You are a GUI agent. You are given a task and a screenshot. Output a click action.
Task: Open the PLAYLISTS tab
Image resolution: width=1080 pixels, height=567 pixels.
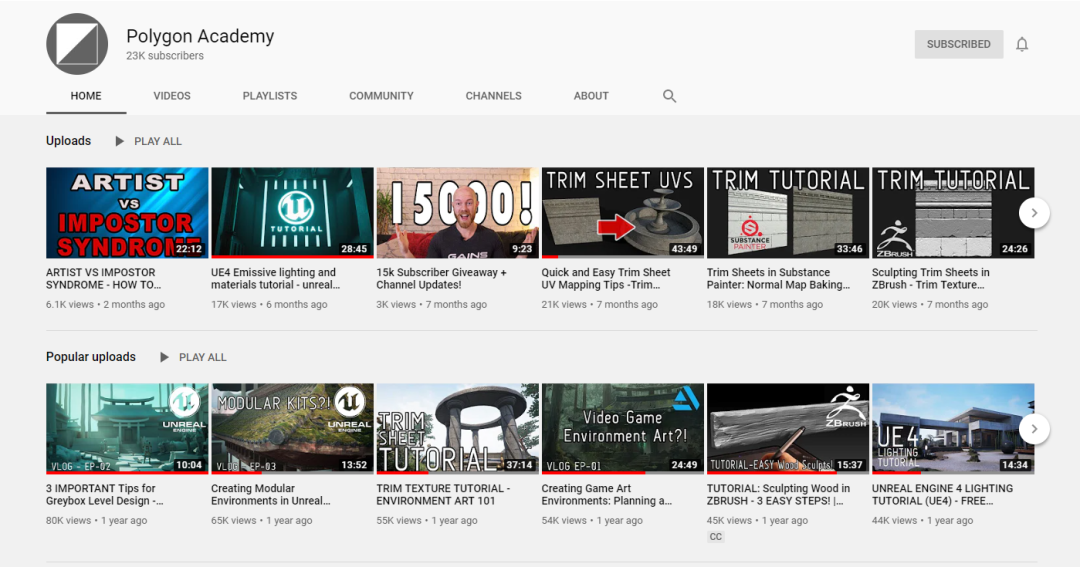(x=269, y=96)
